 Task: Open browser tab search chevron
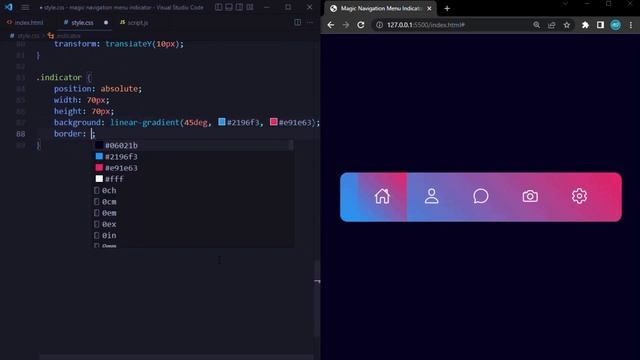[565, 4]
